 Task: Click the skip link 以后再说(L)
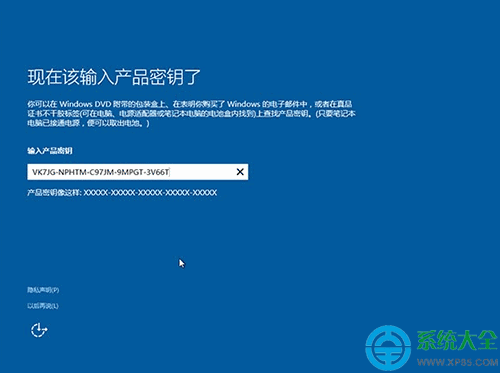pos(43,306)
